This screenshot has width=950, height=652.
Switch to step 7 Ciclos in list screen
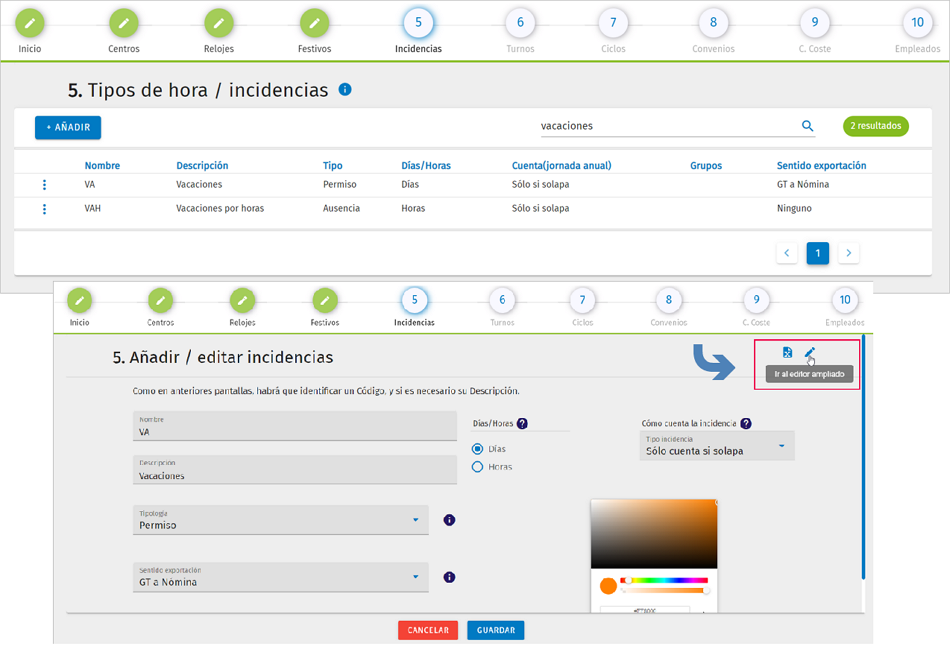pyautogui.click(x=613, y=23)
